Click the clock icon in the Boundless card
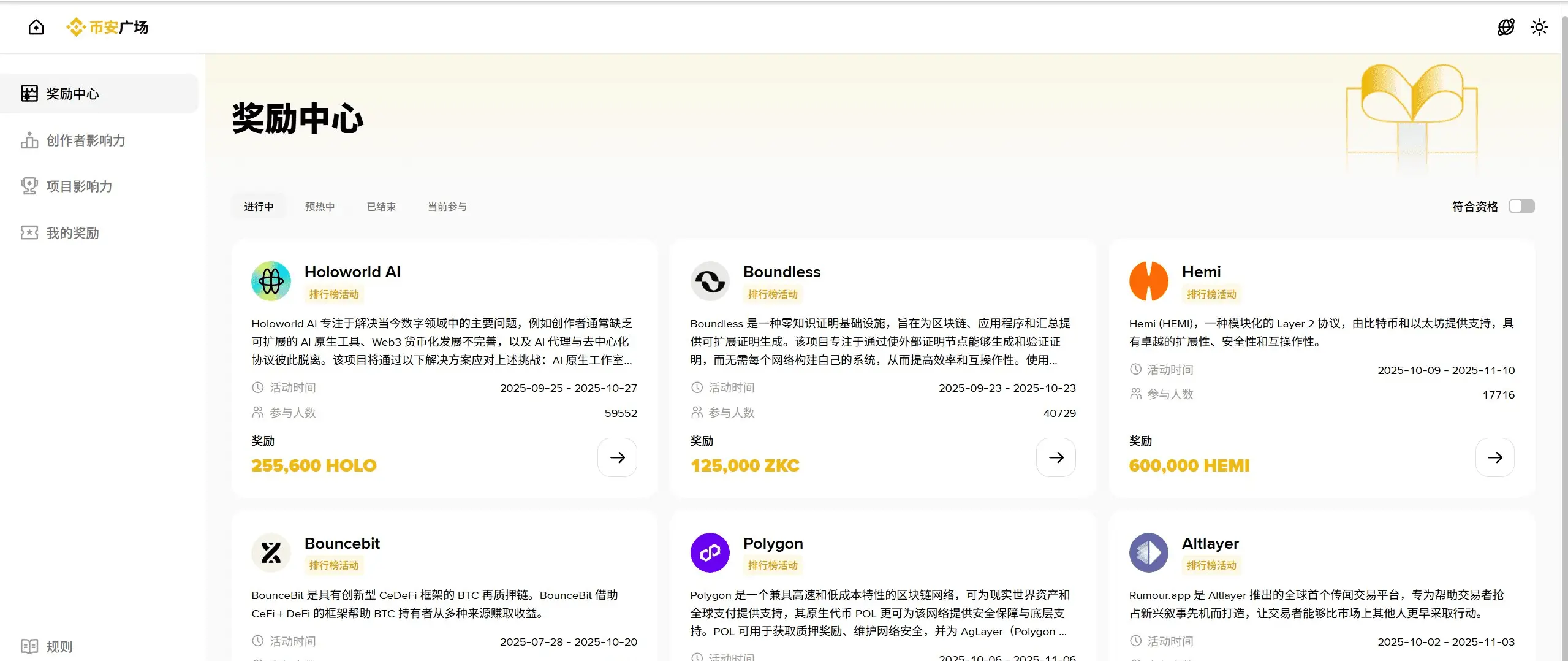 (697, 388)
